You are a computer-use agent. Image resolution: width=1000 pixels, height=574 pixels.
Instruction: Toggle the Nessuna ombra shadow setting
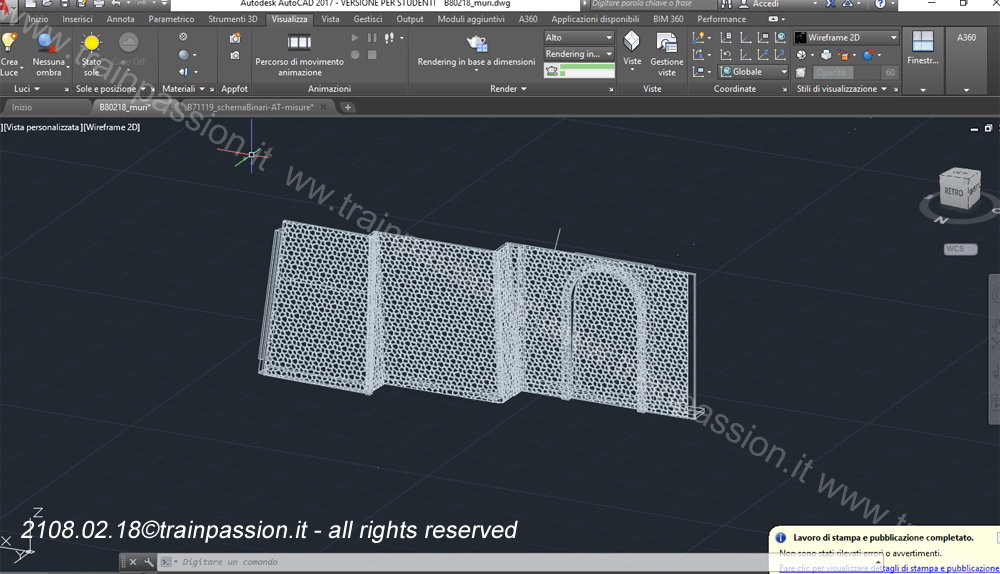point(48,44)
